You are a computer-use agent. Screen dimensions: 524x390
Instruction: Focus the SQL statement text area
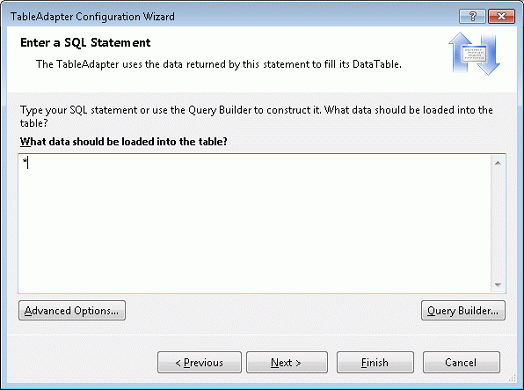(x=255, y=224)
